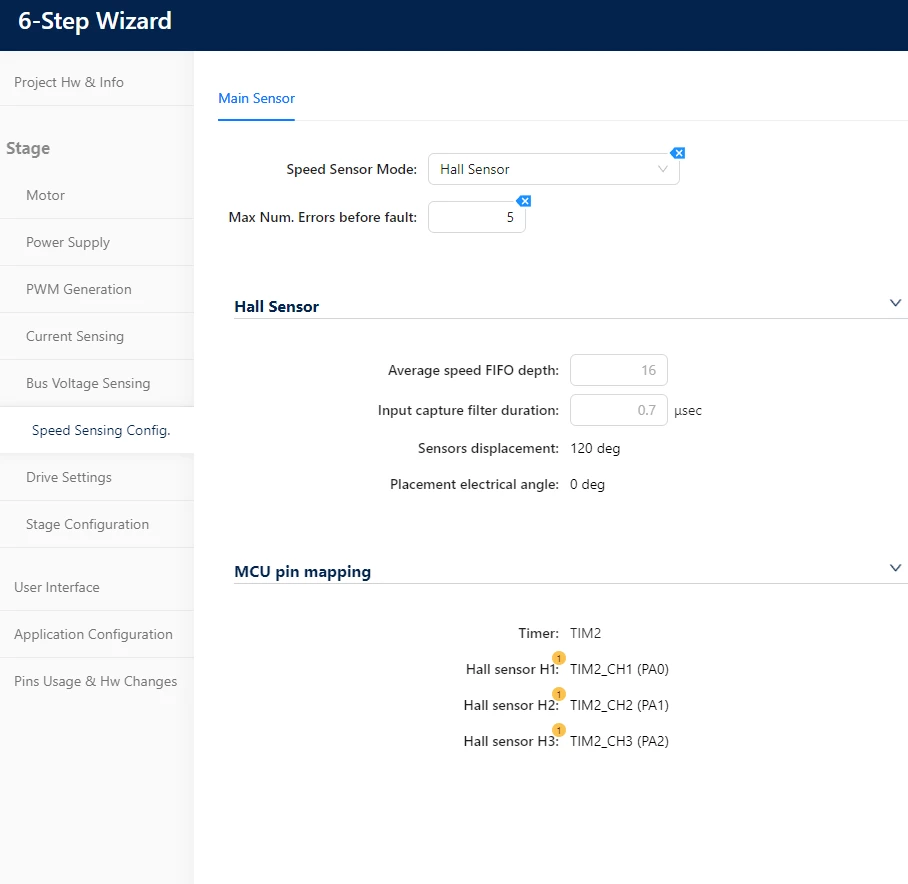The height and width of the screenshot is (884, 908).
Task: Open the Speed Sensor Mode dropdown
Action: [x=554, y=169]
